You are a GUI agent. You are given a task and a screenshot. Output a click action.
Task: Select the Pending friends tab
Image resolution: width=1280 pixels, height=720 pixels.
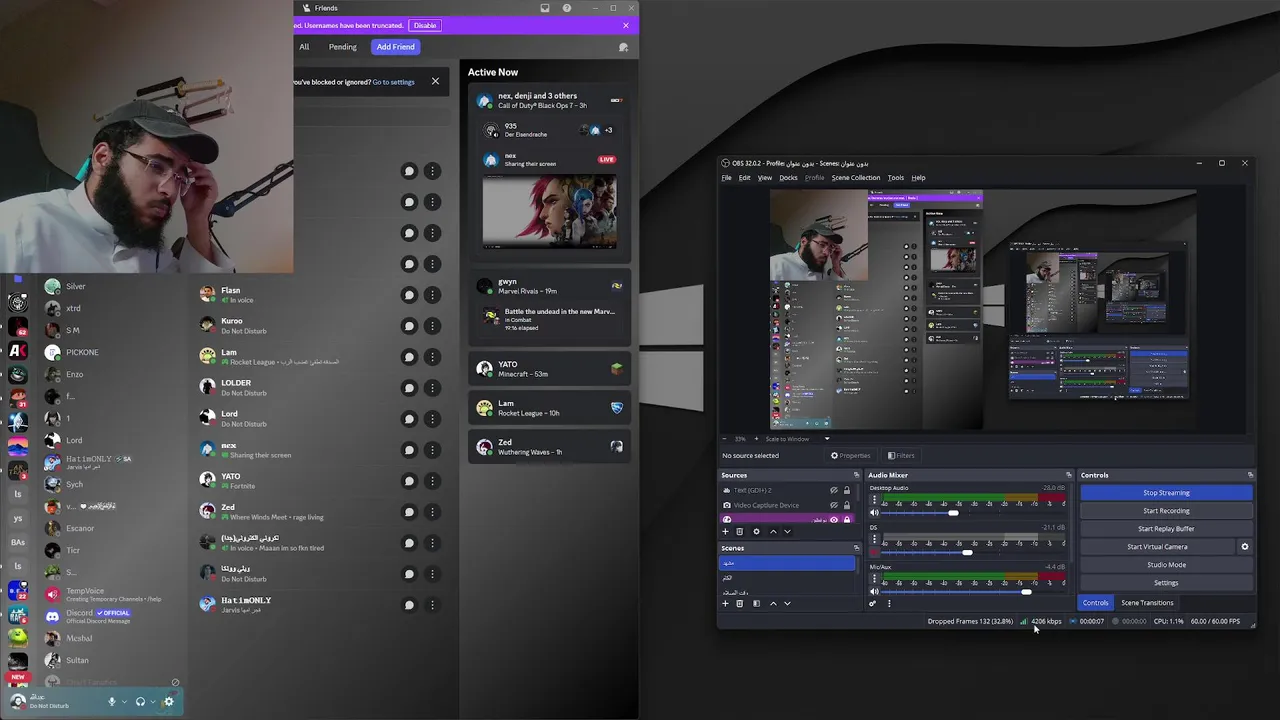[x=343, y=47]
